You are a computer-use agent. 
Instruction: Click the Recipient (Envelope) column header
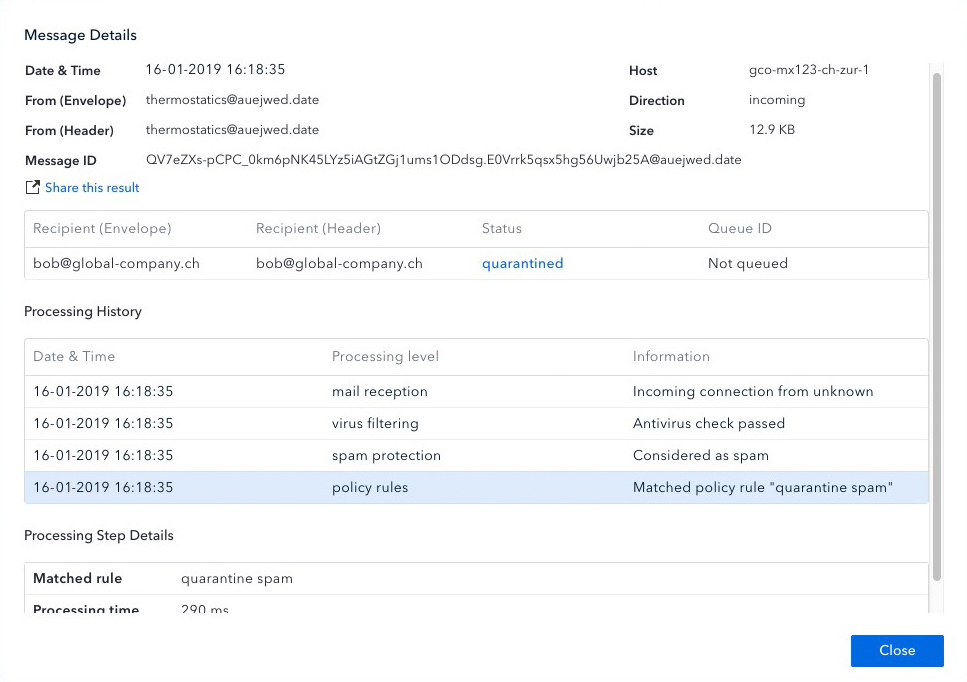102,229
